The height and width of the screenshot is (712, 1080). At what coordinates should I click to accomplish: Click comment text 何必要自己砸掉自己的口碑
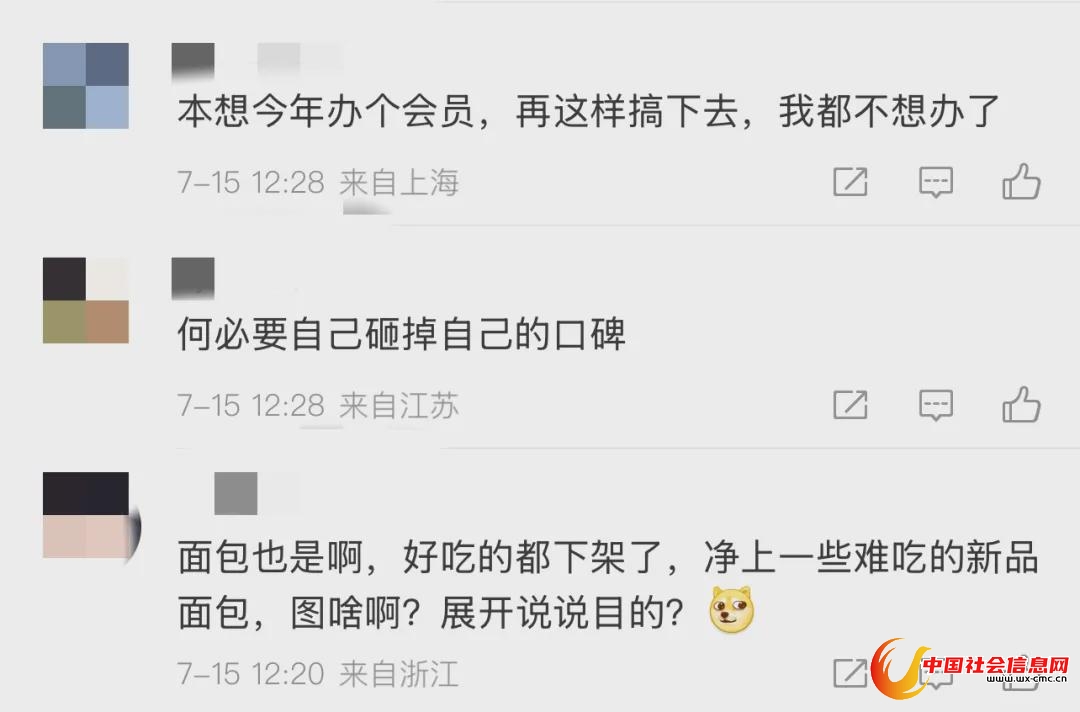402,333
